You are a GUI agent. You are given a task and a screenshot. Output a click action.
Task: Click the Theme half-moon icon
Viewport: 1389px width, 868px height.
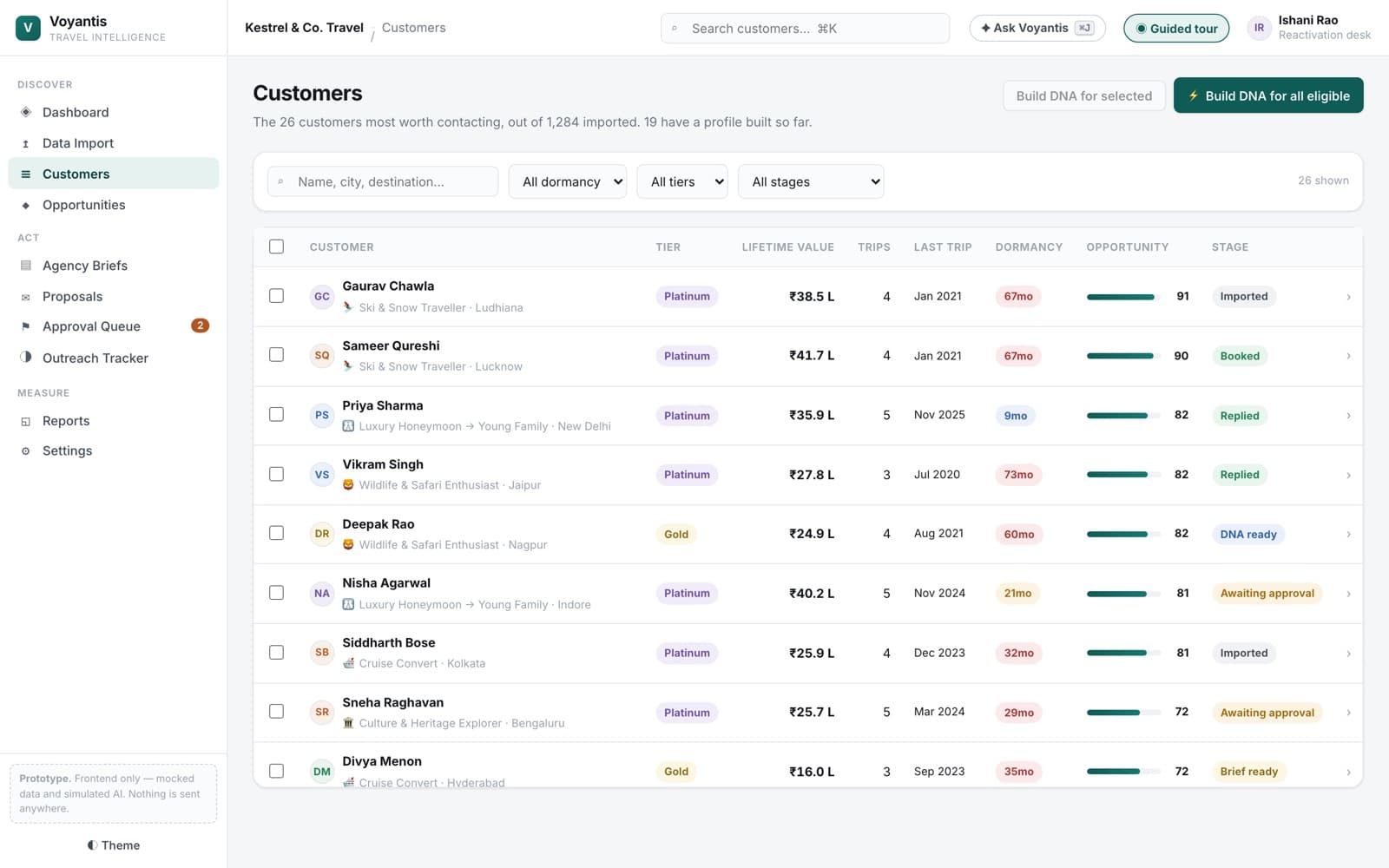[92, 845]
